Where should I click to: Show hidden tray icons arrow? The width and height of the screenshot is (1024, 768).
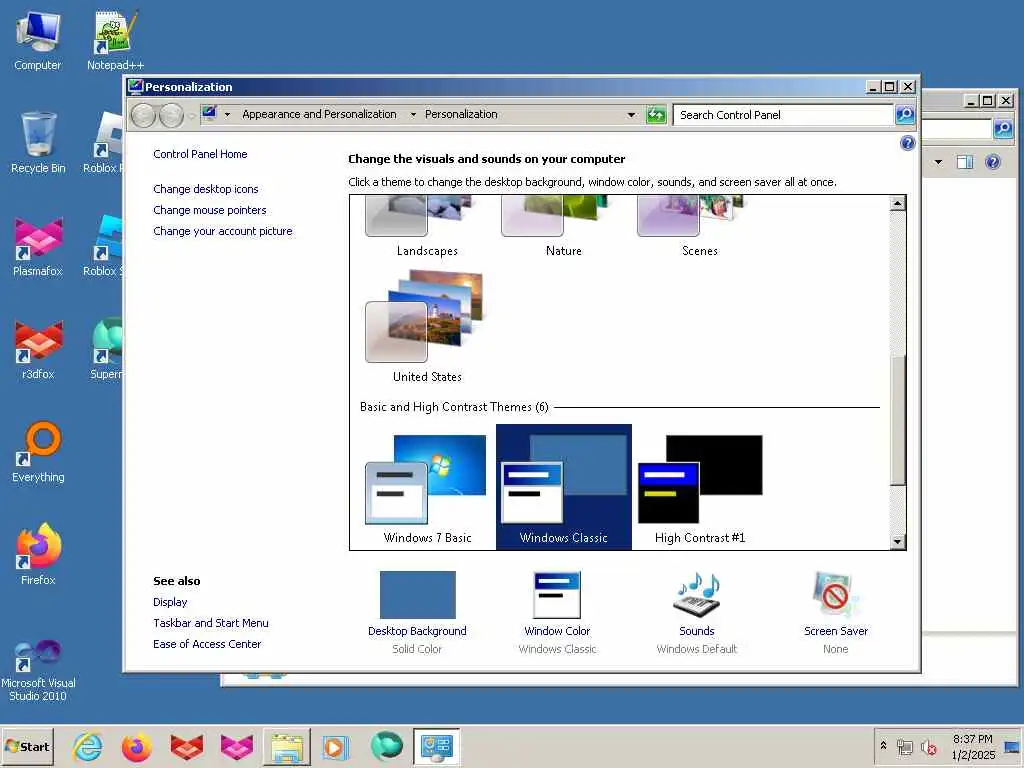click(883, 746)
